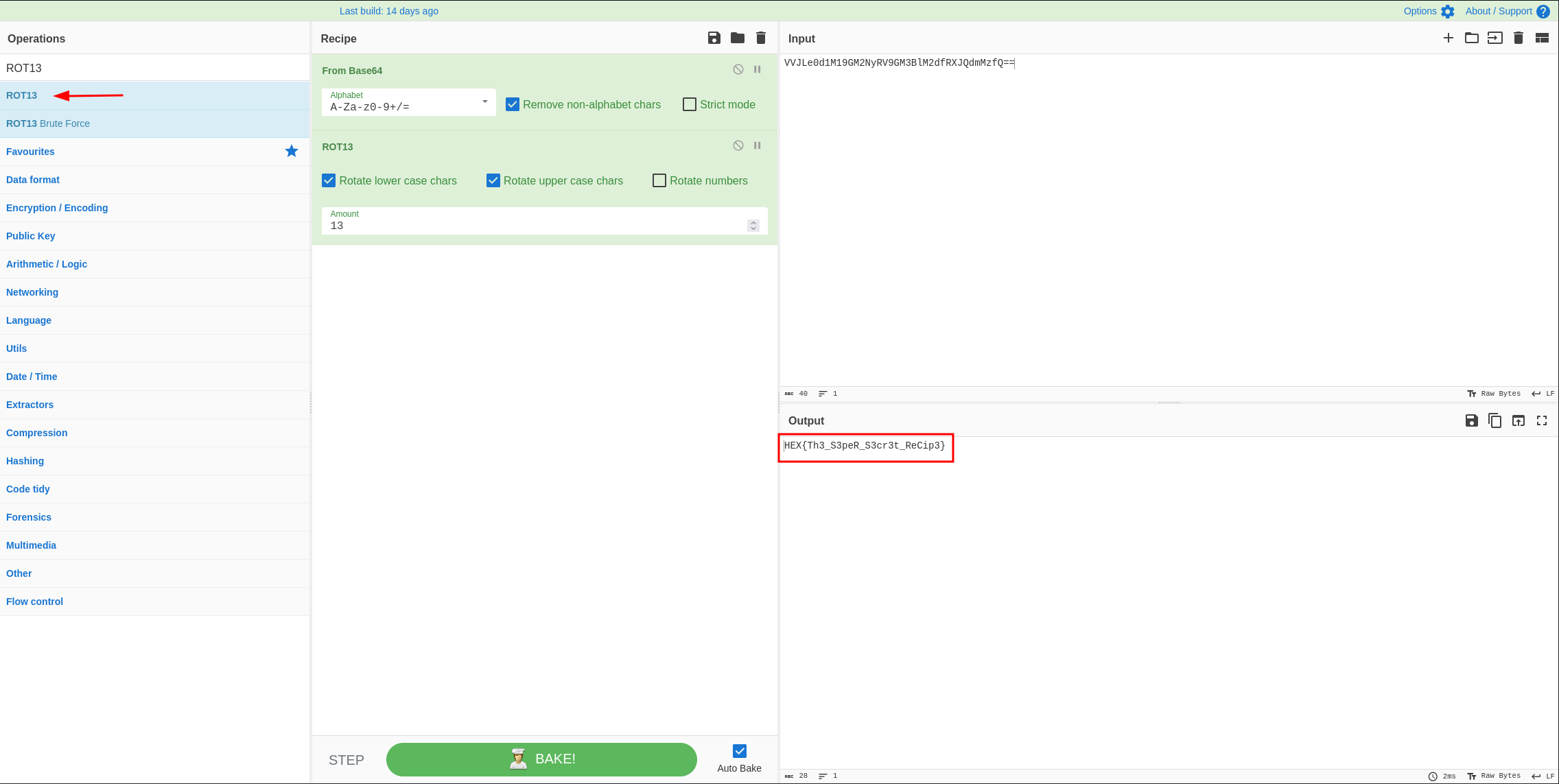The width and height of the screenshot is (1559, 784).
Task: Enable the Strict mode checkbox
Action: pos(689,104)
